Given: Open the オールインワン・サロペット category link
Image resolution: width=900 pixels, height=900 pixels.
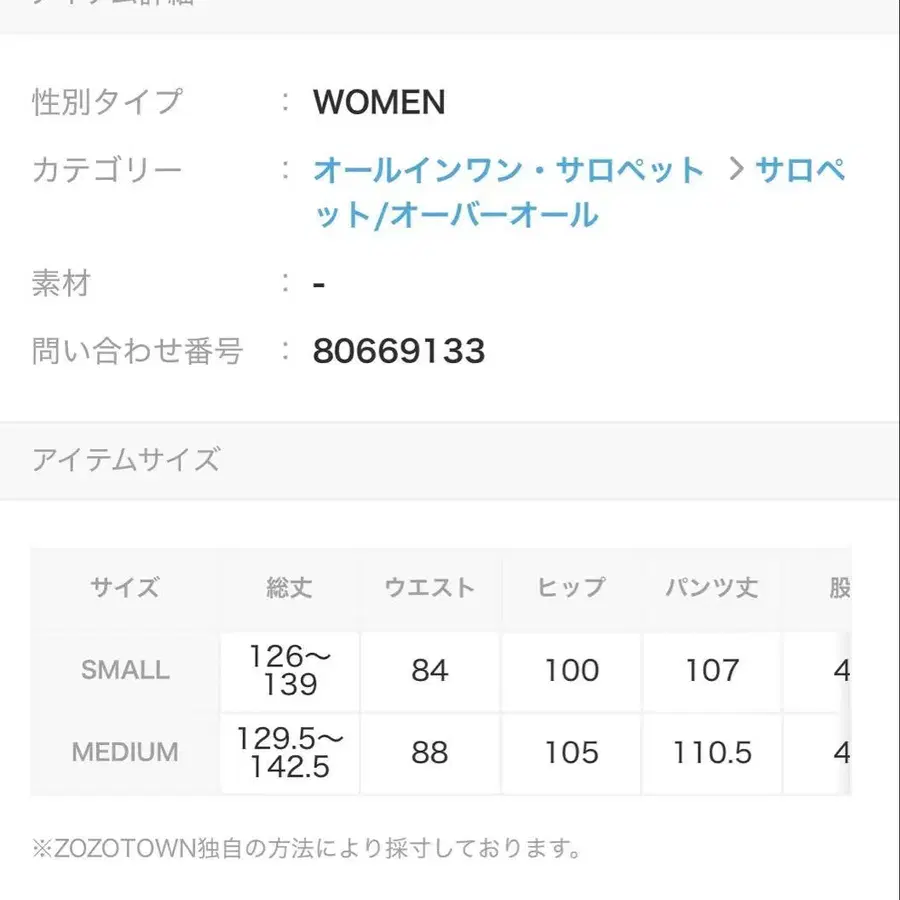Looking at the screenshot, I should 508,170.
